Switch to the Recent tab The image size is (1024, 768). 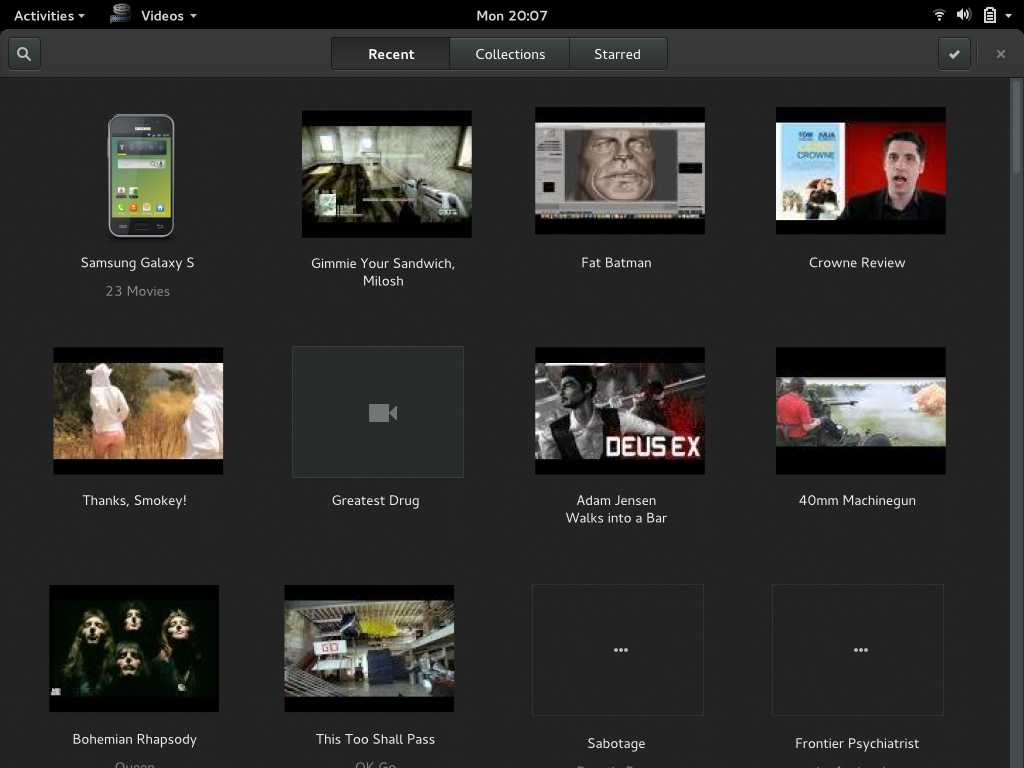coord(391,54)
